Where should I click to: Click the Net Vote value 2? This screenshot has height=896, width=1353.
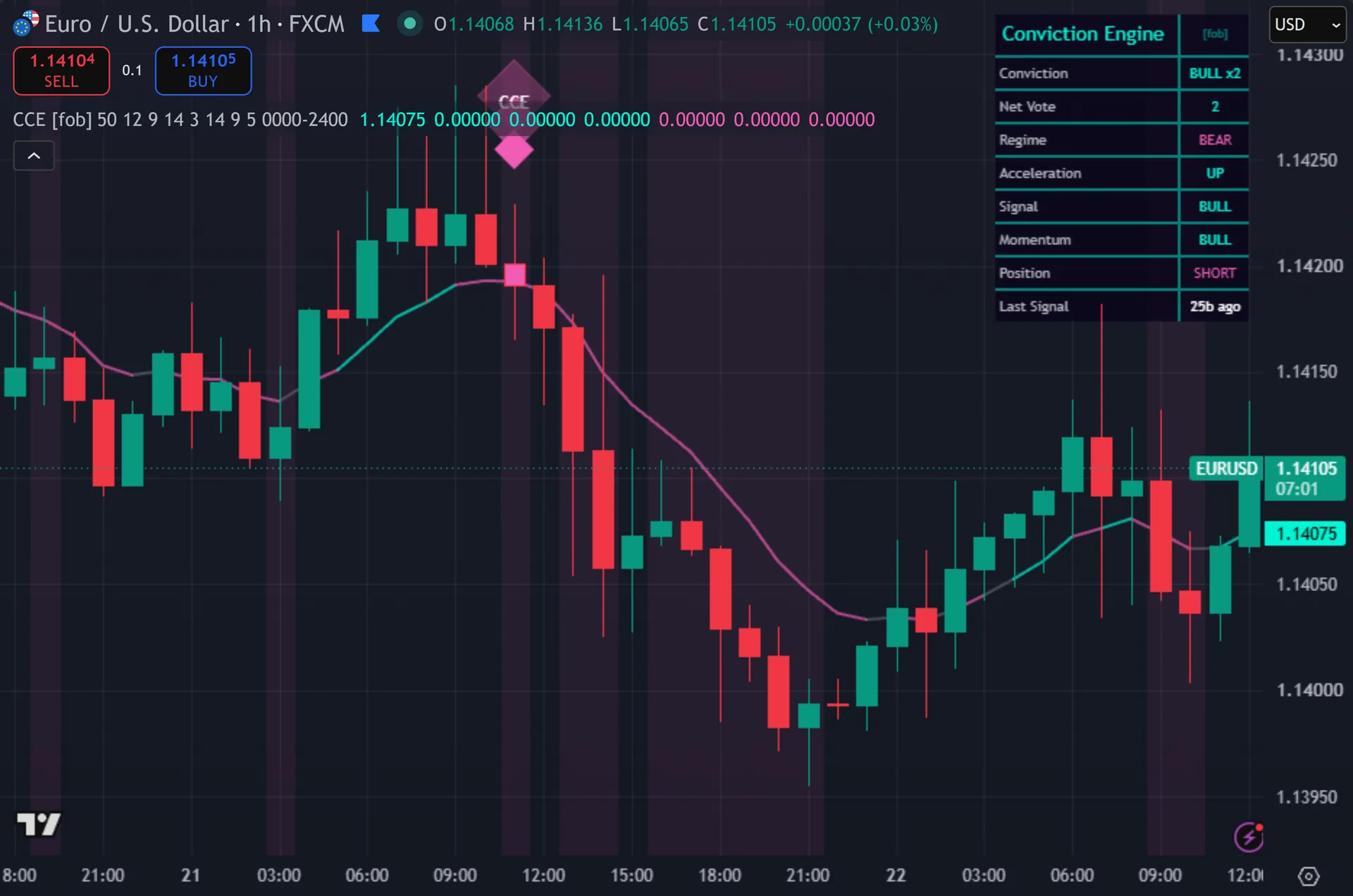[1215, 106]
